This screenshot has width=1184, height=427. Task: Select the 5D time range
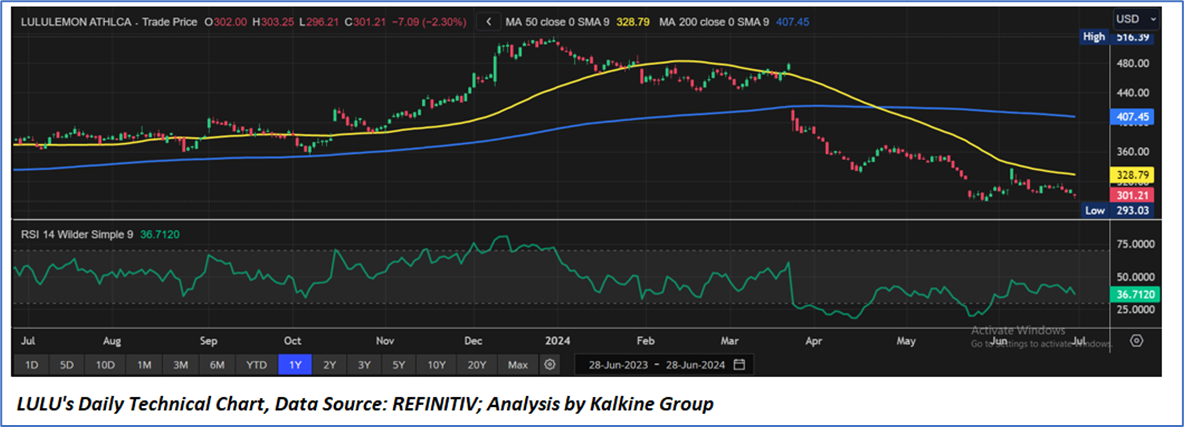[x=66, y=365]
